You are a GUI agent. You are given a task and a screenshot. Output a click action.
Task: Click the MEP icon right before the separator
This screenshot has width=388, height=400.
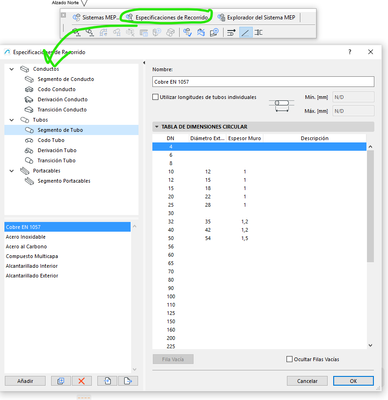tap(214, 32)
